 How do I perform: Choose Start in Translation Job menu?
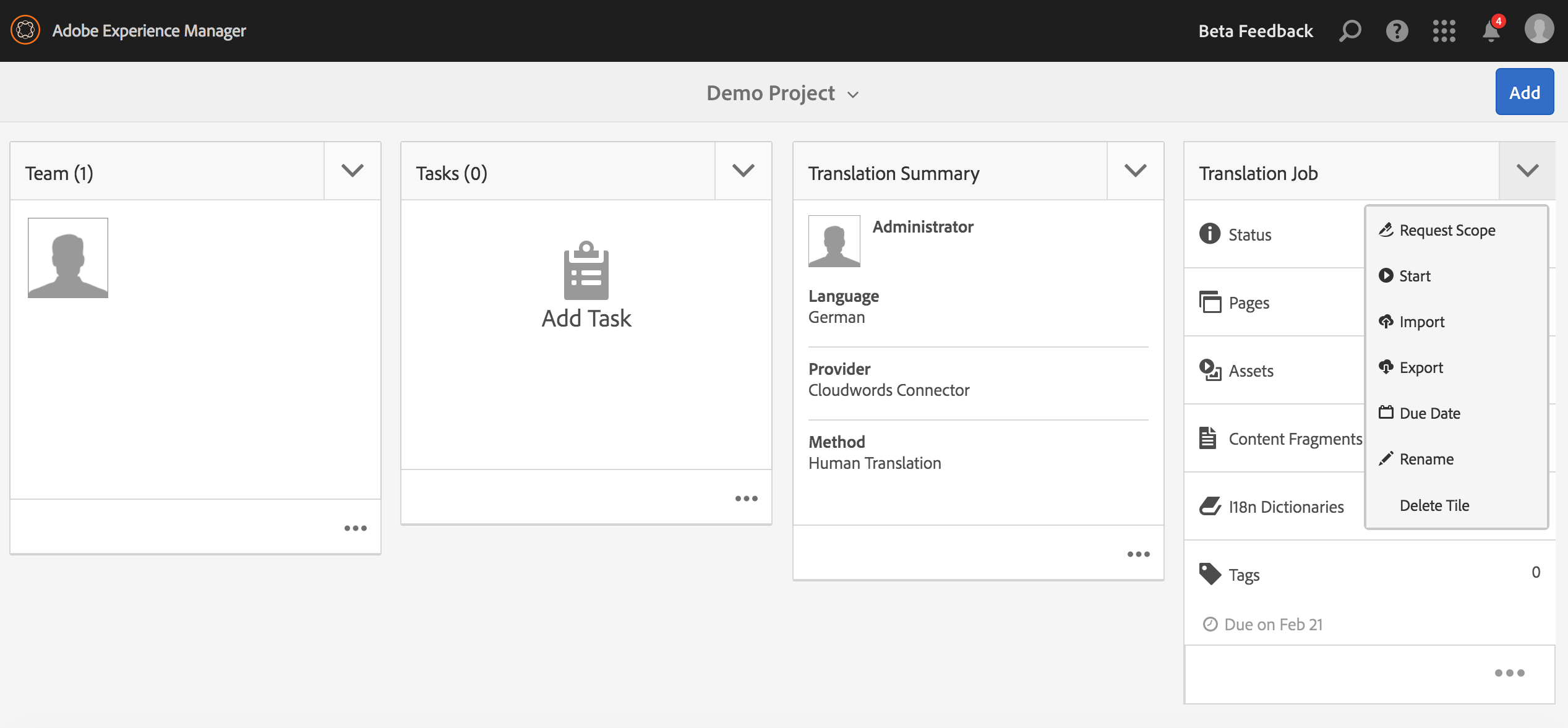coord(1415,276)
